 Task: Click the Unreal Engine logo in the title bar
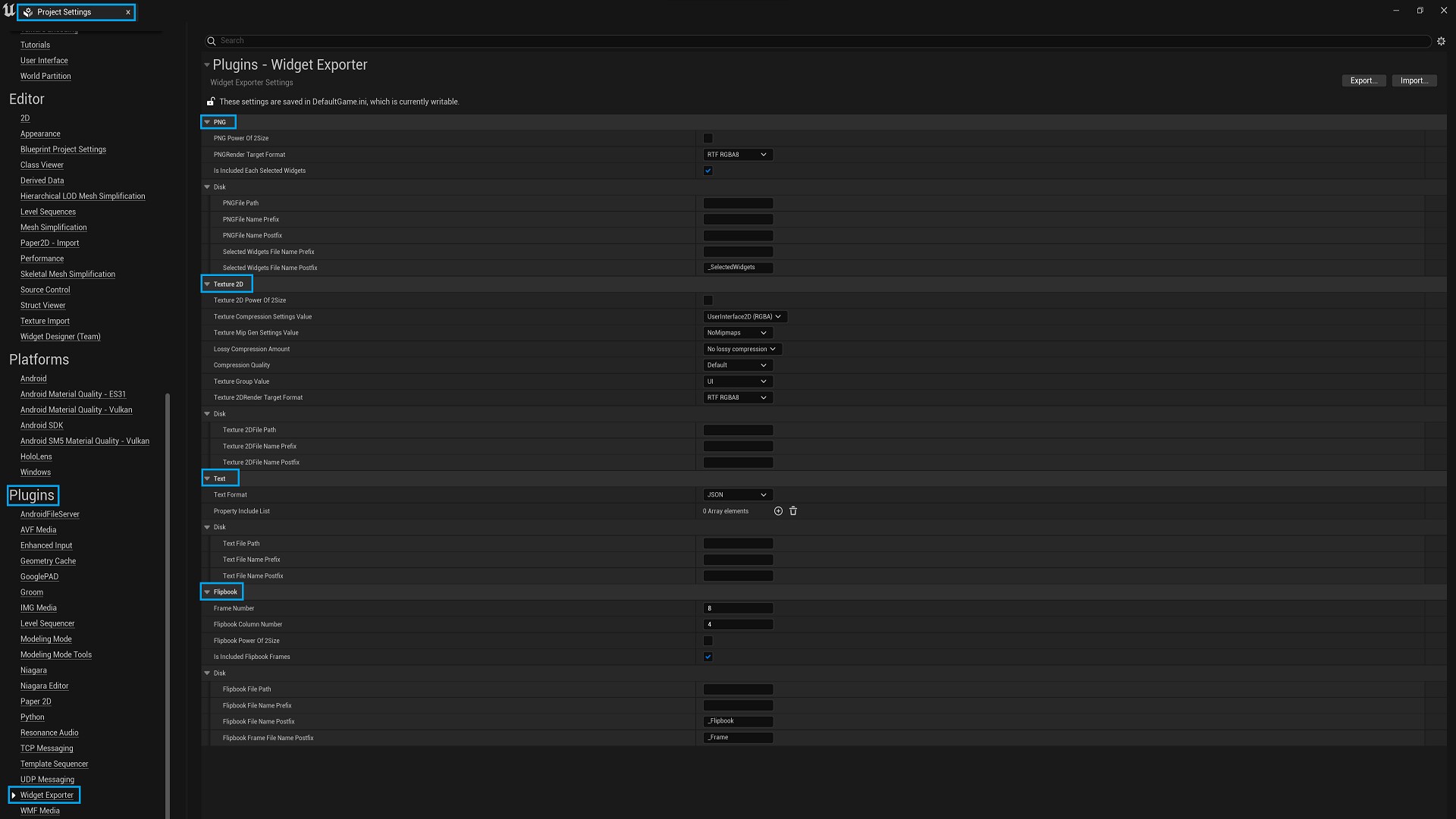(8, 11)
